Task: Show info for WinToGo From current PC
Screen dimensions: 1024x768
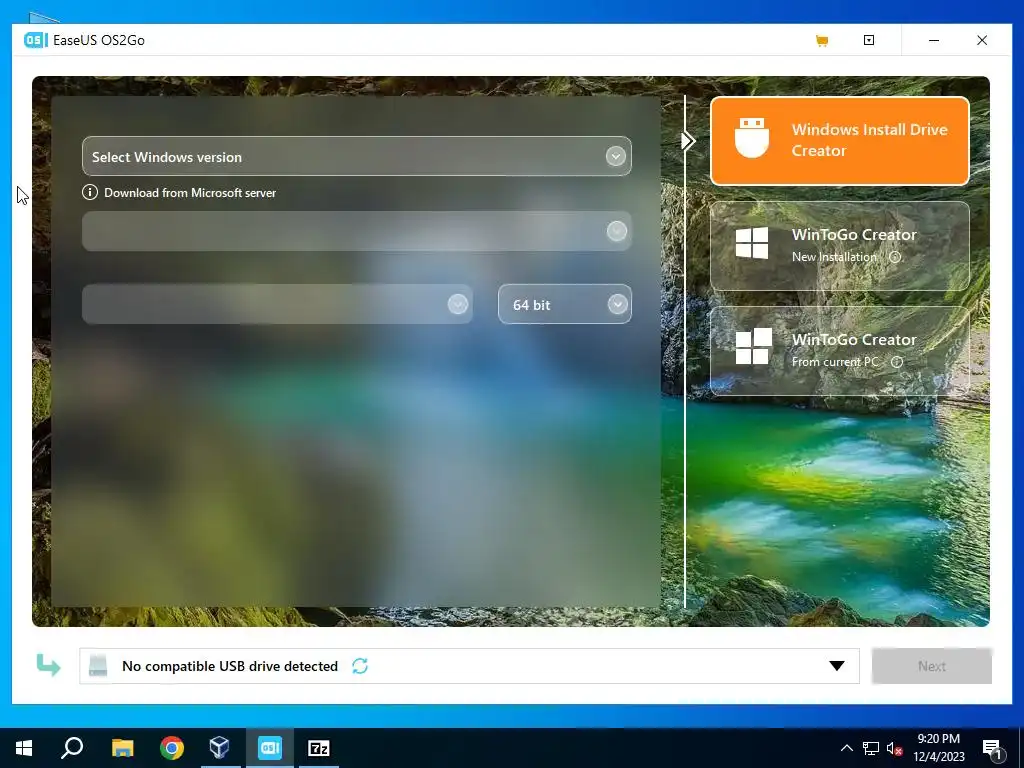Action: click(x=897, y=362)
